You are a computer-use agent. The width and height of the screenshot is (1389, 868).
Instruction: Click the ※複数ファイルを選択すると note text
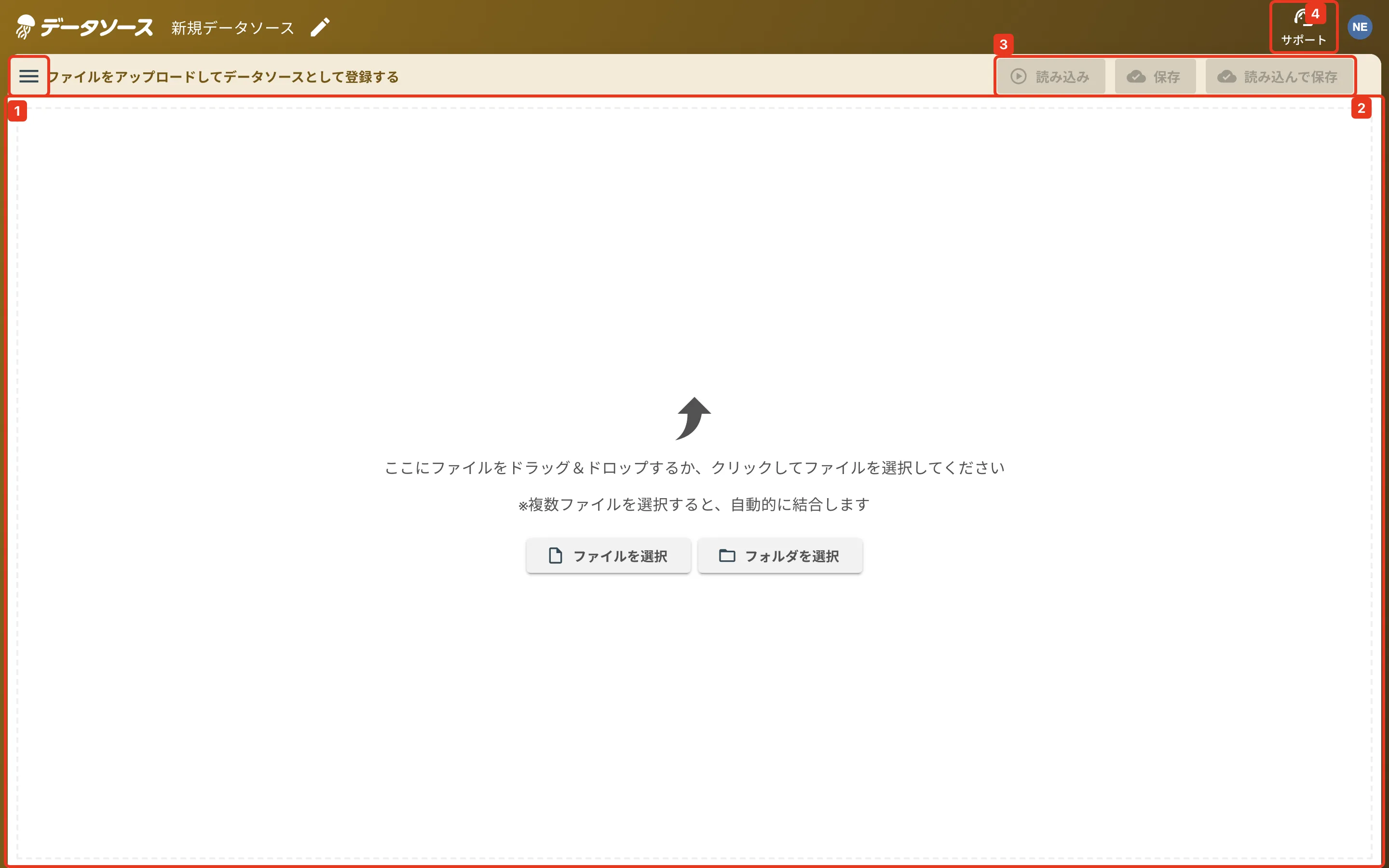point(694,504)
